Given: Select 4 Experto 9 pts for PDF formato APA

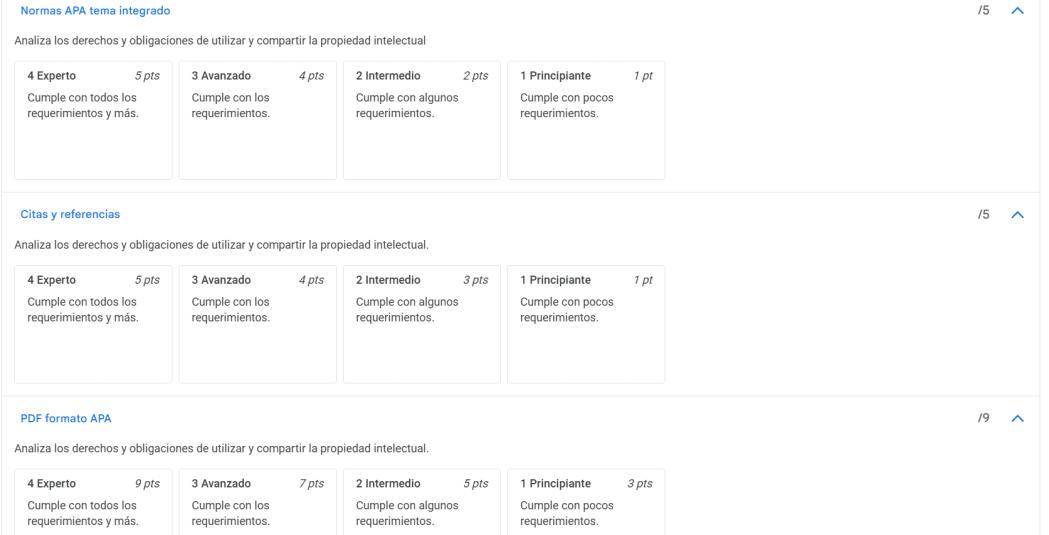Looking at the screenshot, I should pos(93,502).
